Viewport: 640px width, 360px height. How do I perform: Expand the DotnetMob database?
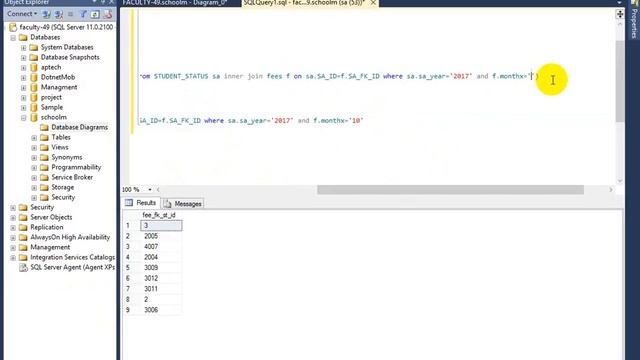click(24, 78)
